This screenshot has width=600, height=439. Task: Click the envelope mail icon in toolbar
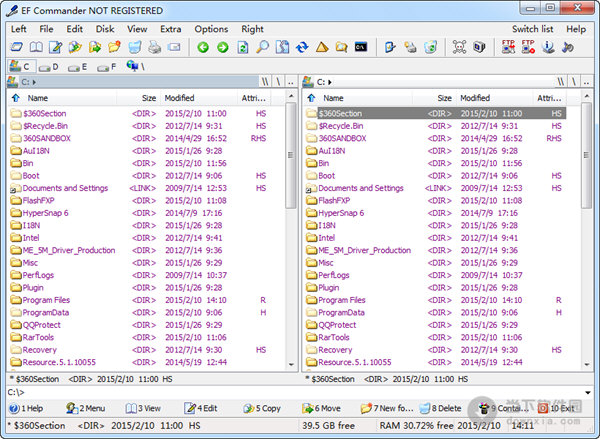tap(174, 47)
